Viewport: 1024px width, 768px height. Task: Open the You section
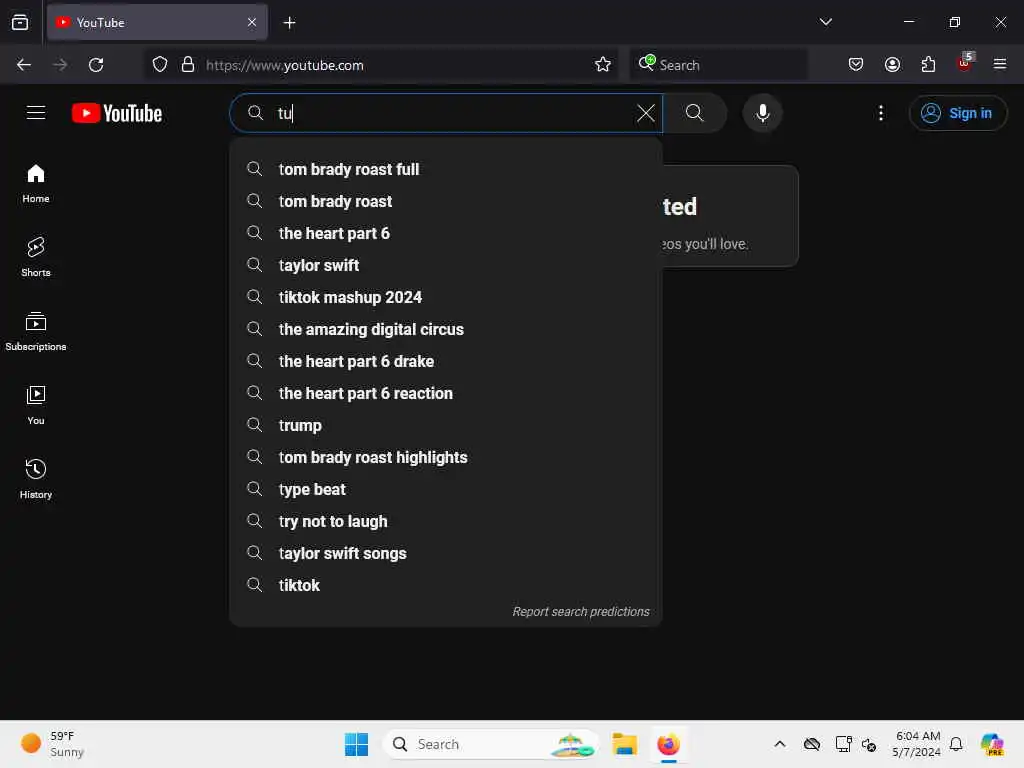[36, 406]
